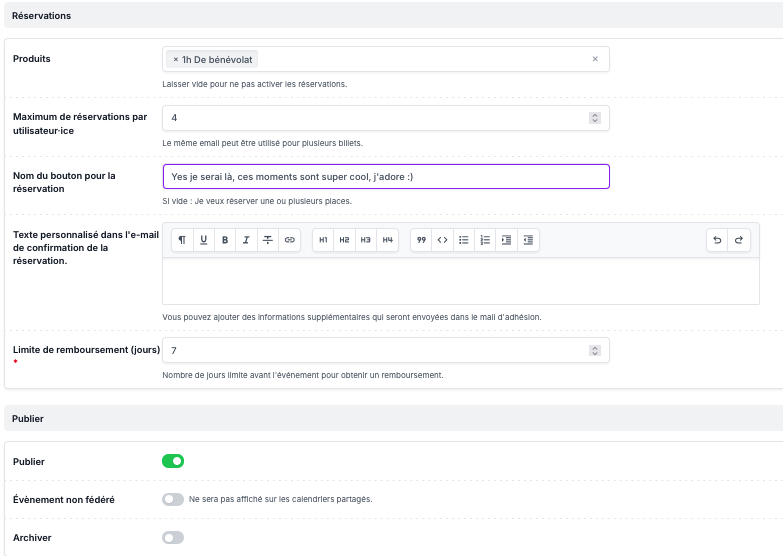Create a numbered list
Screen dimensions: 783x556
(x=485, y=240)
